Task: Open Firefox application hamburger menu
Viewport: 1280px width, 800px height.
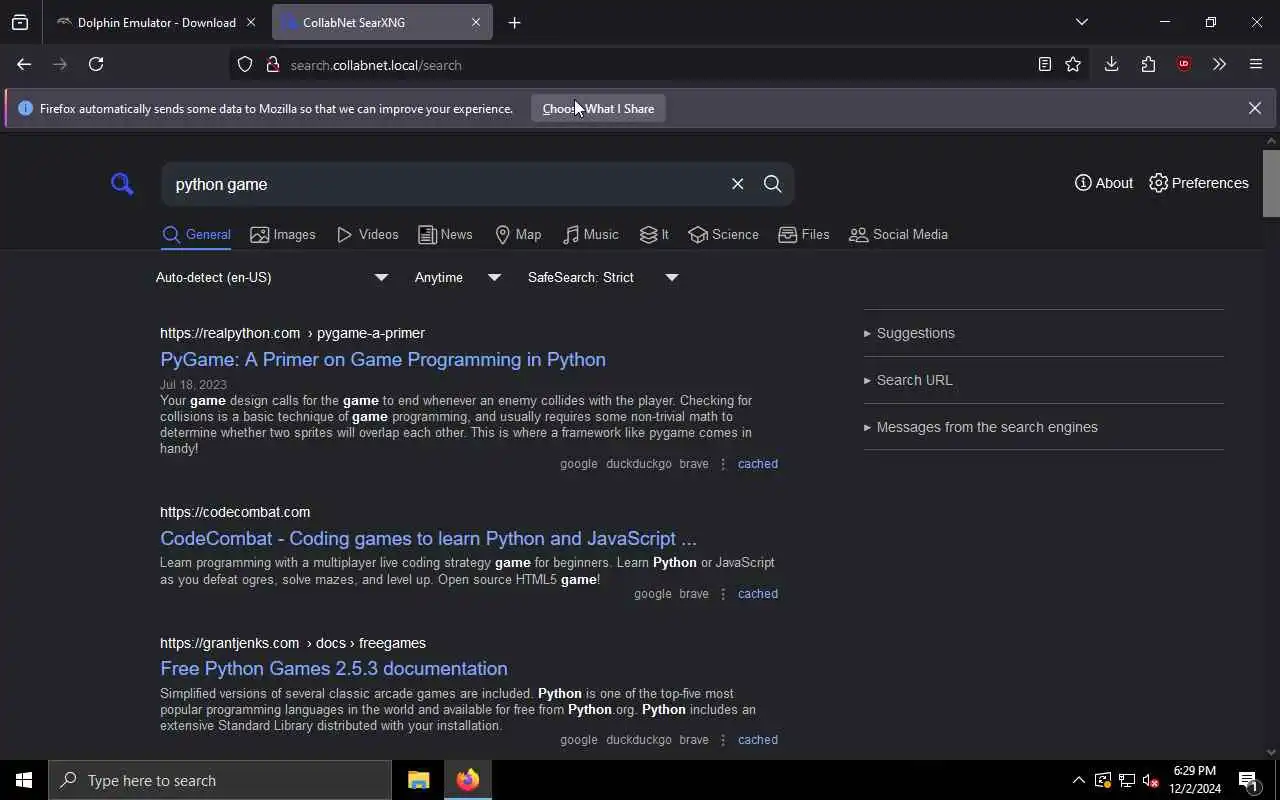Action: tap(1256, 64)
